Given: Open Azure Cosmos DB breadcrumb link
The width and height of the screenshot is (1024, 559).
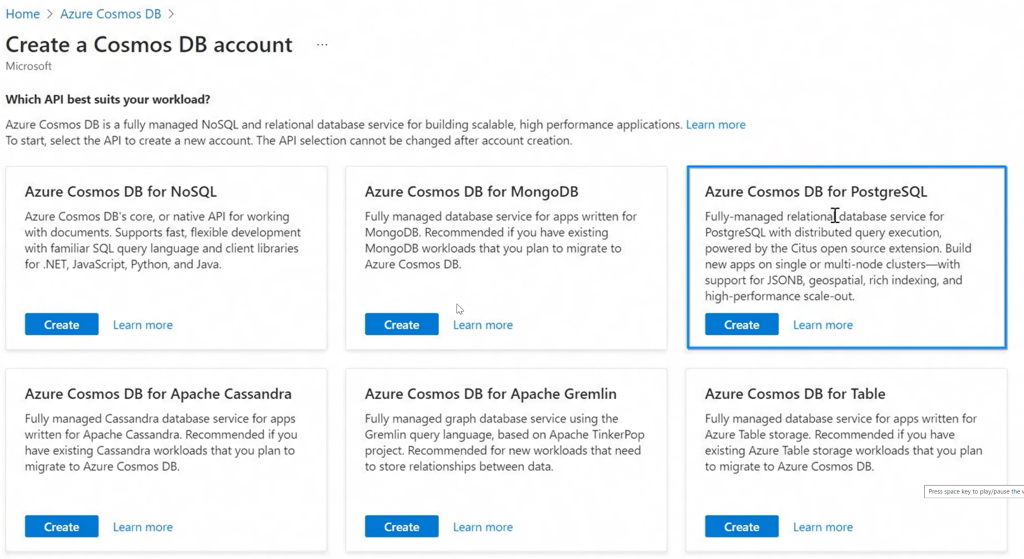Looking at the screenshot, I should tap(111, 14).
